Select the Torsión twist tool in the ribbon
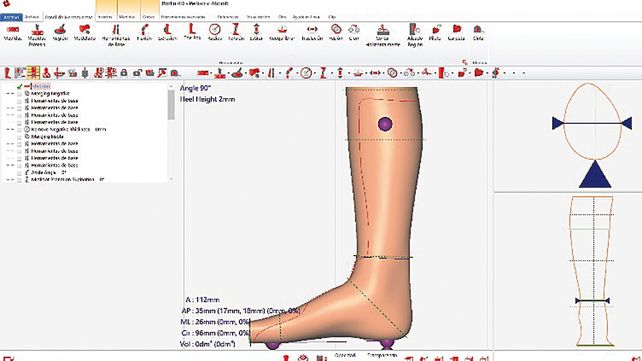 236,33
